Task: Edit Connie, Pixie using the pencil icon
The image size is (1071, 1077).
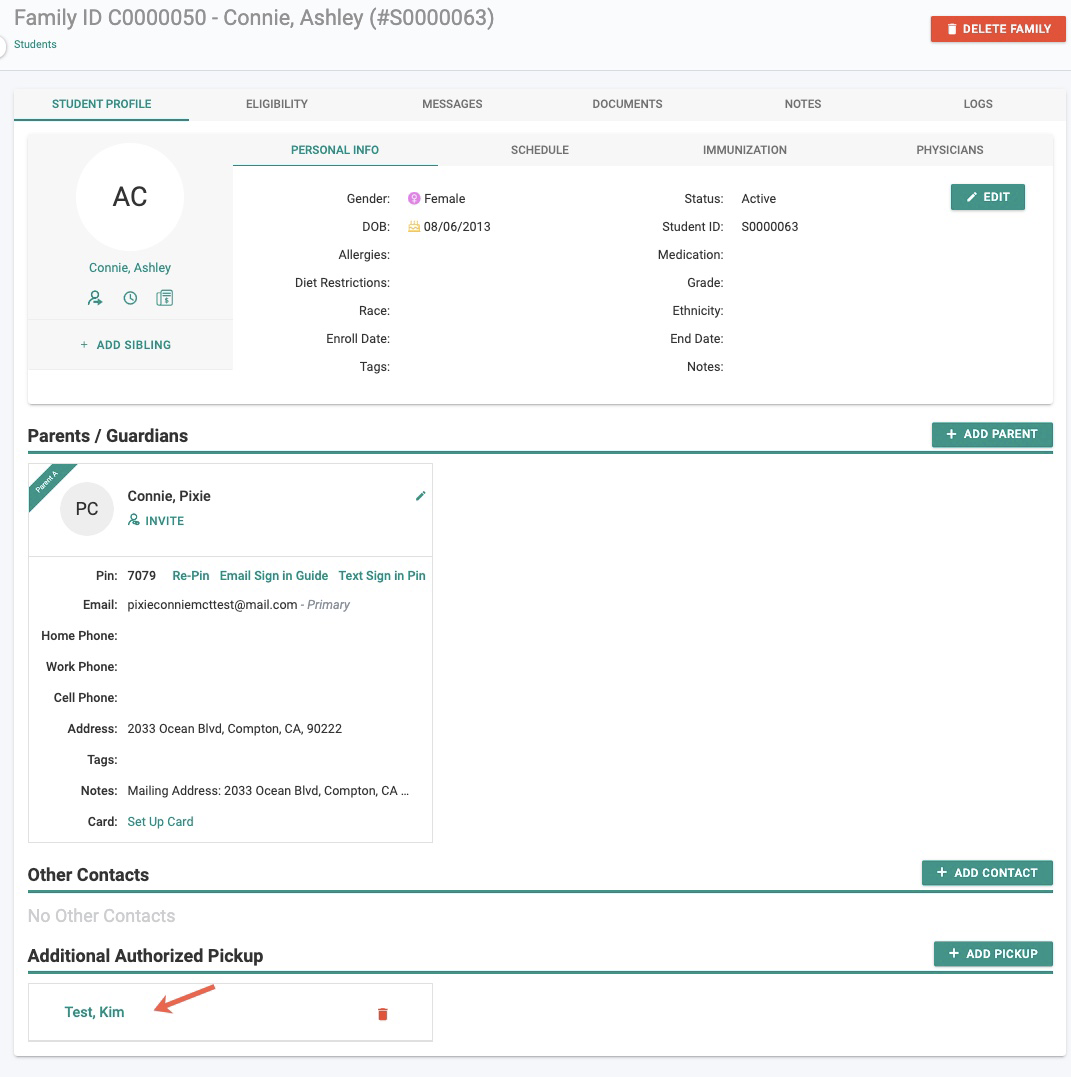Action: (x=420, y=495)
